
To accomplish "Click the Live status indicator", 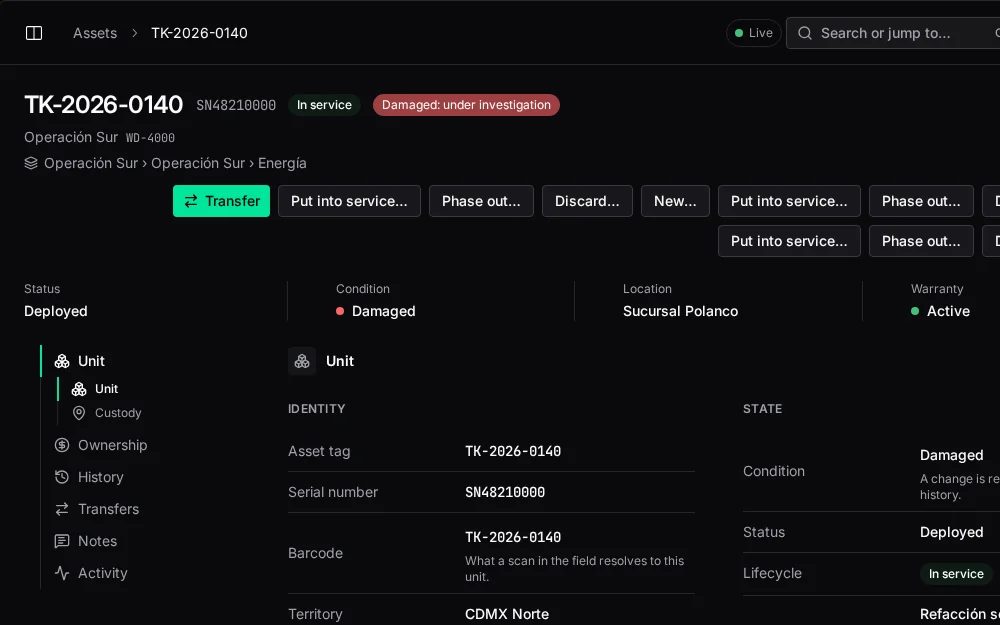I will 754,33.
